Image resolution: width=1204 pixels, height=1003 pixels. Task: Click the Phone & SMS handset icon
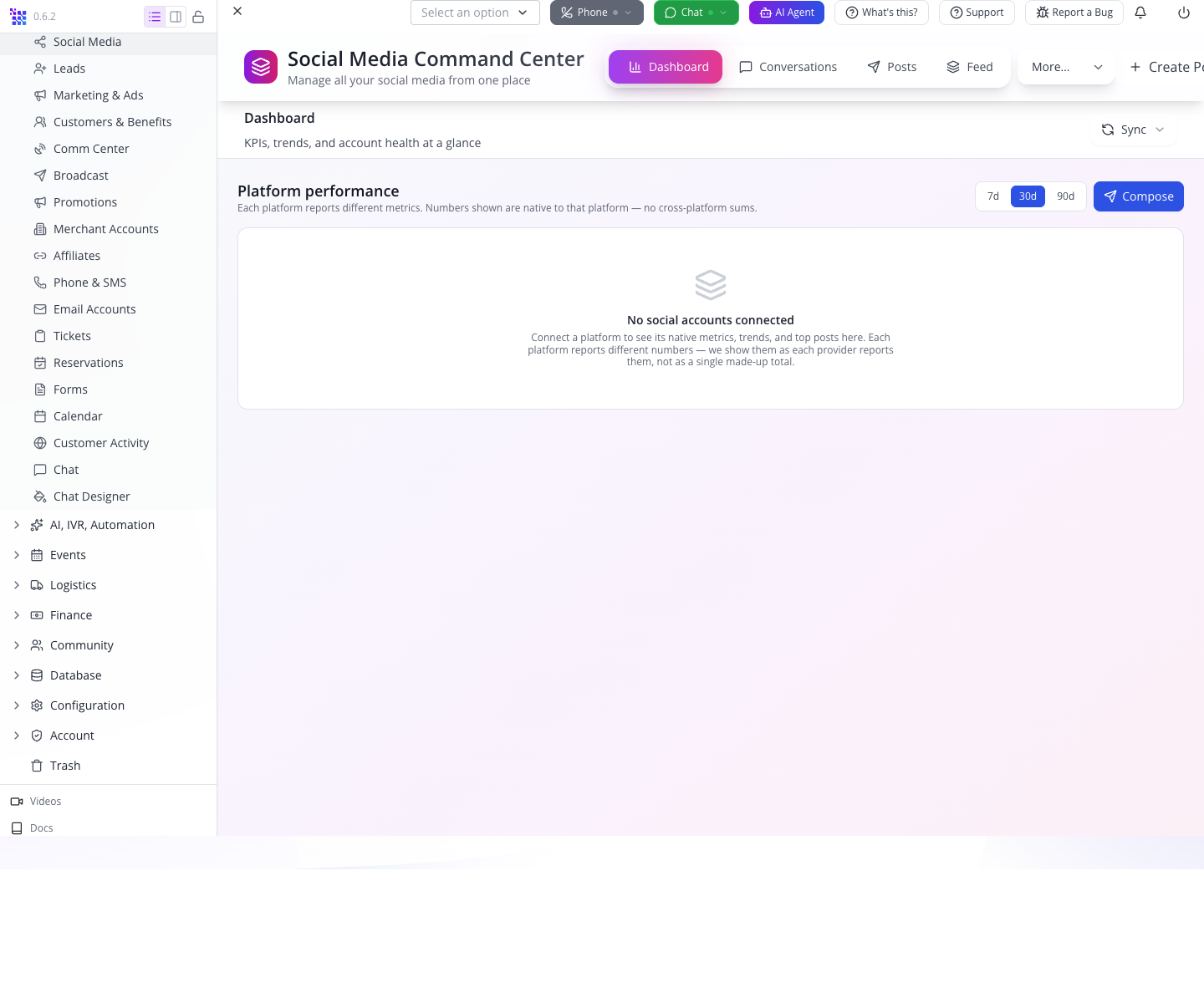click(x=40, y=283)
